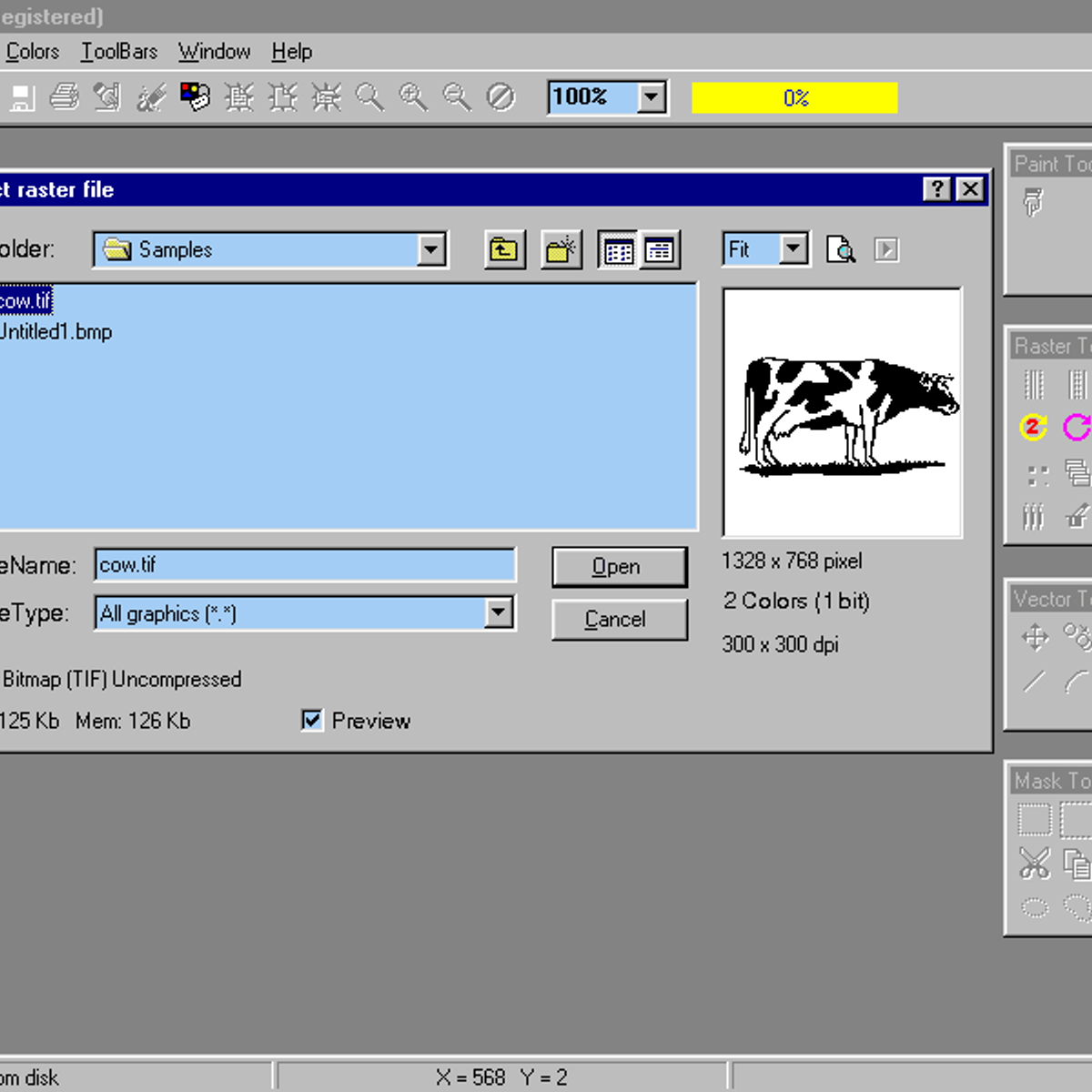Click the color palette tag icon
The height and width of the screenshot is (1092, 1092).
pos(195,96)
